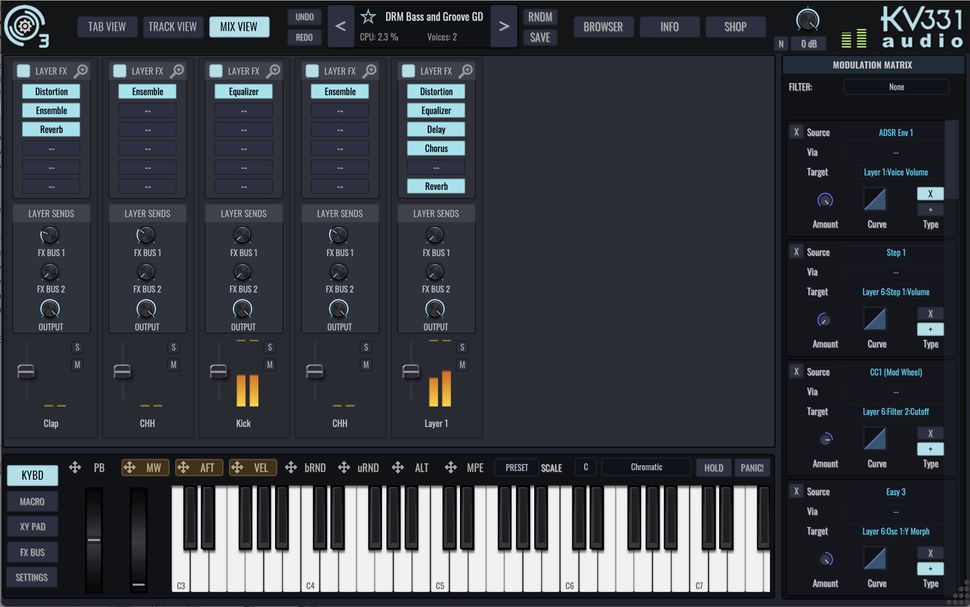Select the FX BUS tab on the left
Image resolution: width=970 pixels, height=607 pixels.
point(31,551)
